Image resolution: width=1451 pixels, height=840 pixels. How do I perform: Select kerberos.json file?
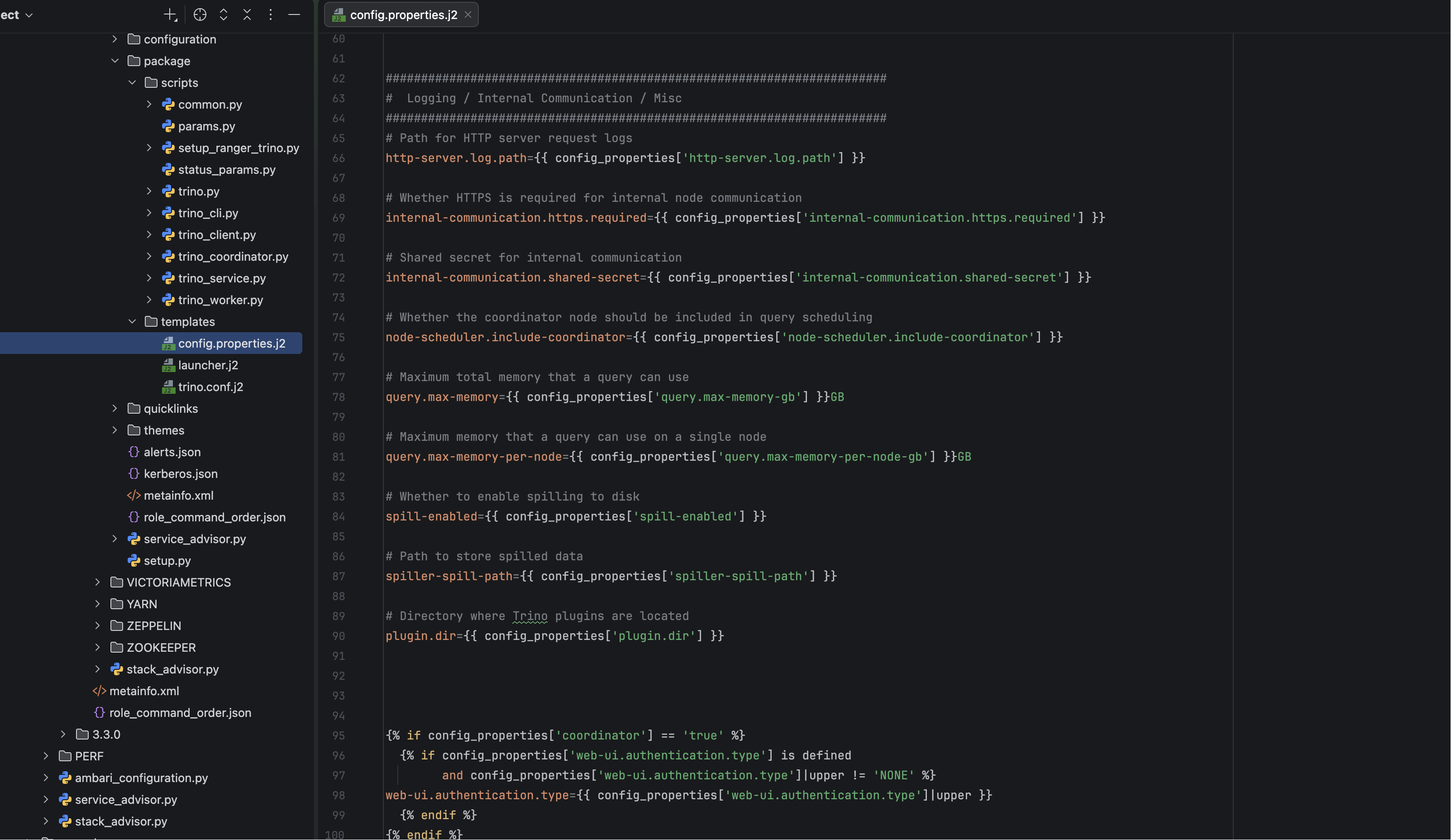[x=180, y=474]
